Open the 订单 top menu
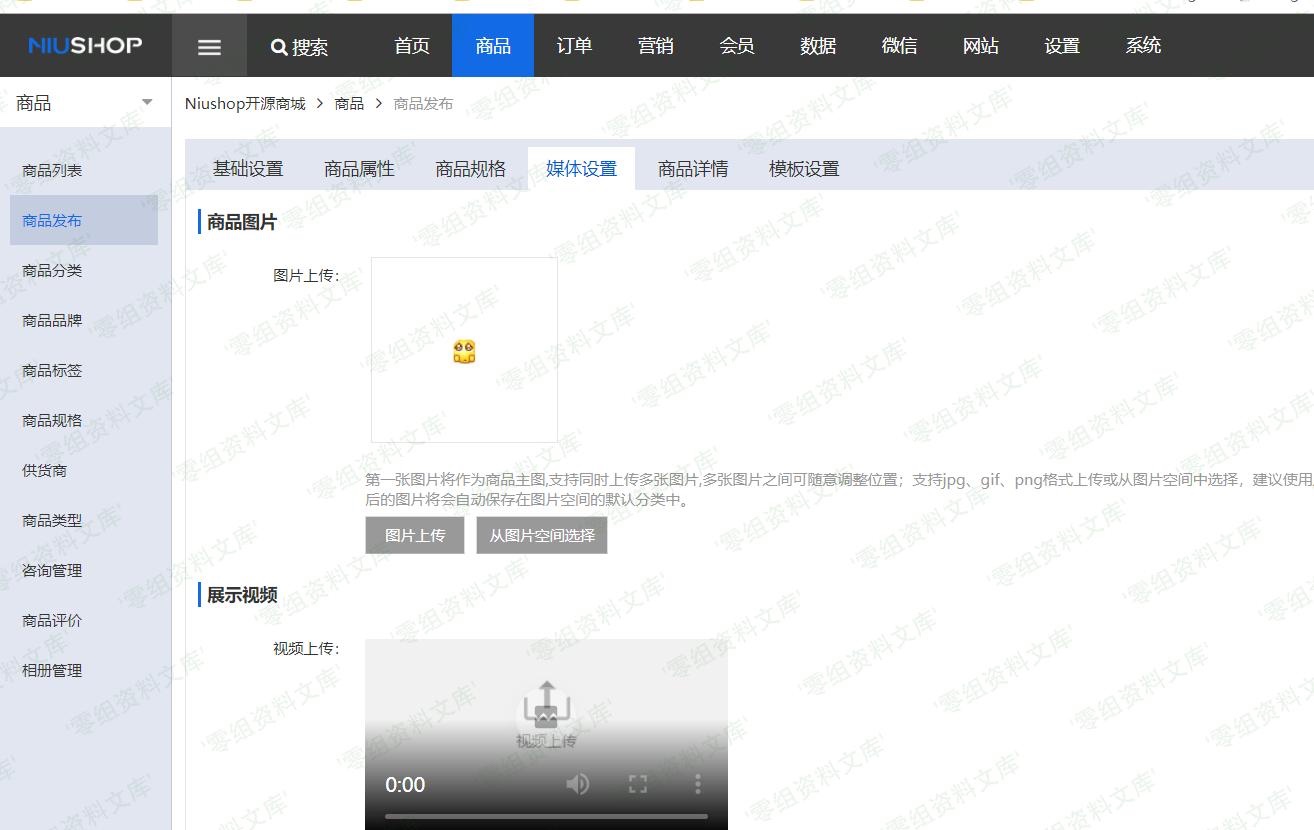Viewport: 1314px width, 830px height. [x=574, y=46]
